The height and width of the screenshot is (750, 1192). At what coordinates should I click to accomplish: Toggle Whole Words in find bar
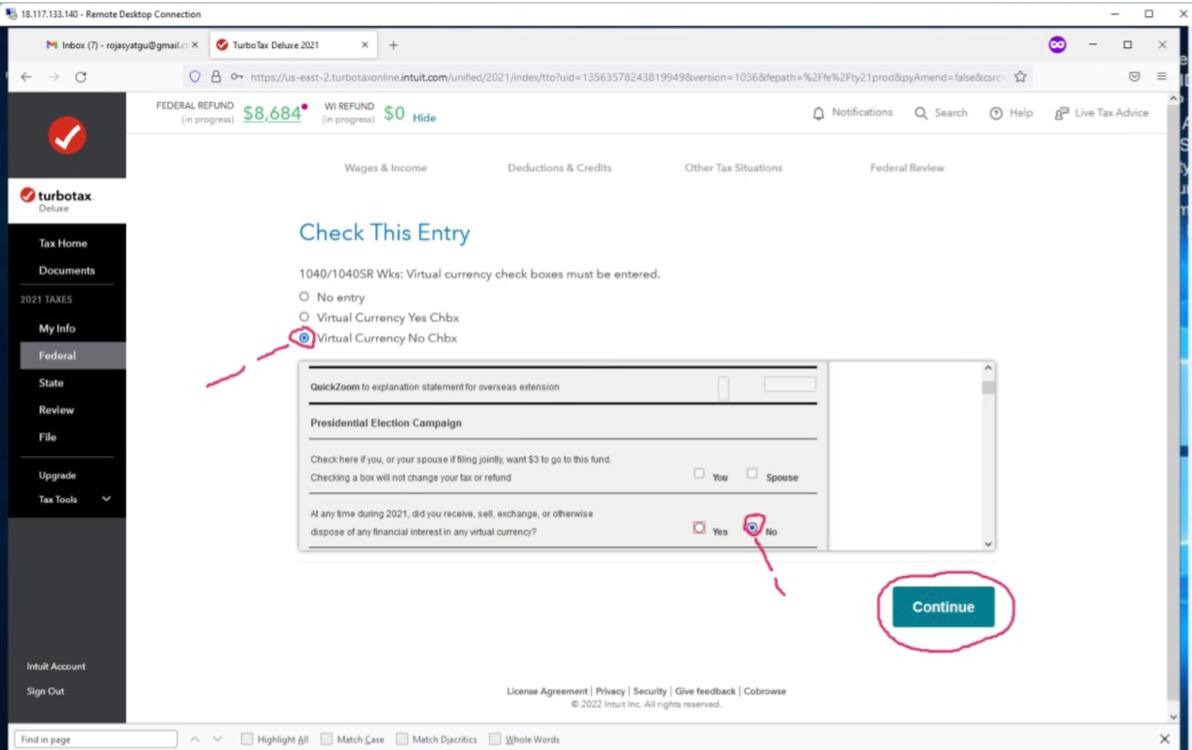[495, 739]
